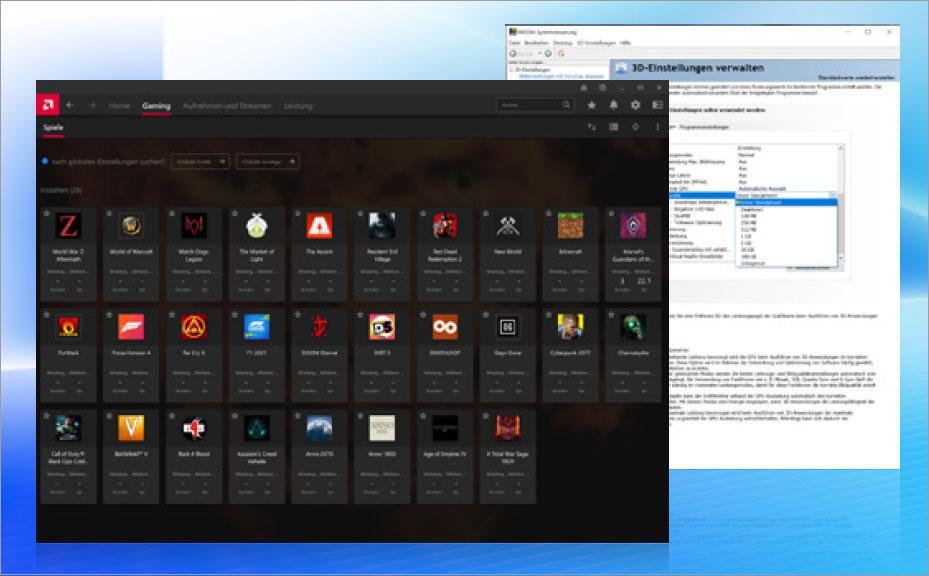Switch to list view in Spiele bar
929x576 pixels.
(613, 127)
